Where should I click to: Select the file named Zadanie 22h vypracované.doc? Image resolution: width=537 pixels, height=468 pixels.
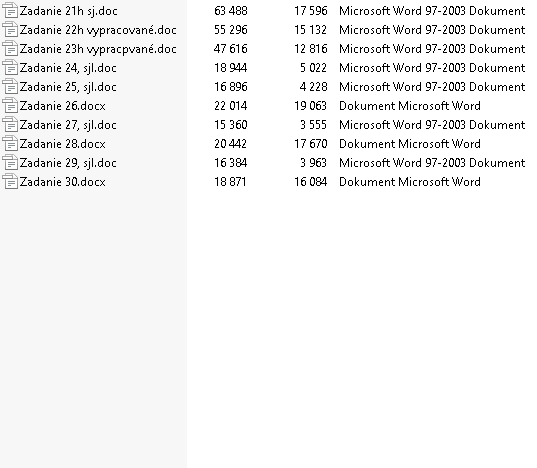(98, 30)
